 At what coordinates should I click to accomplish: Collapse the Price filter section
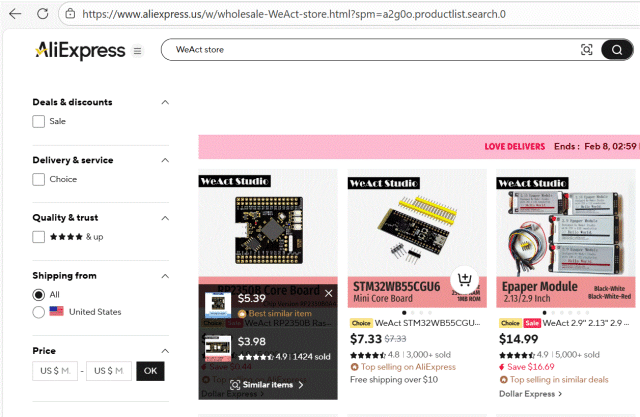click(x=165, y=351)
